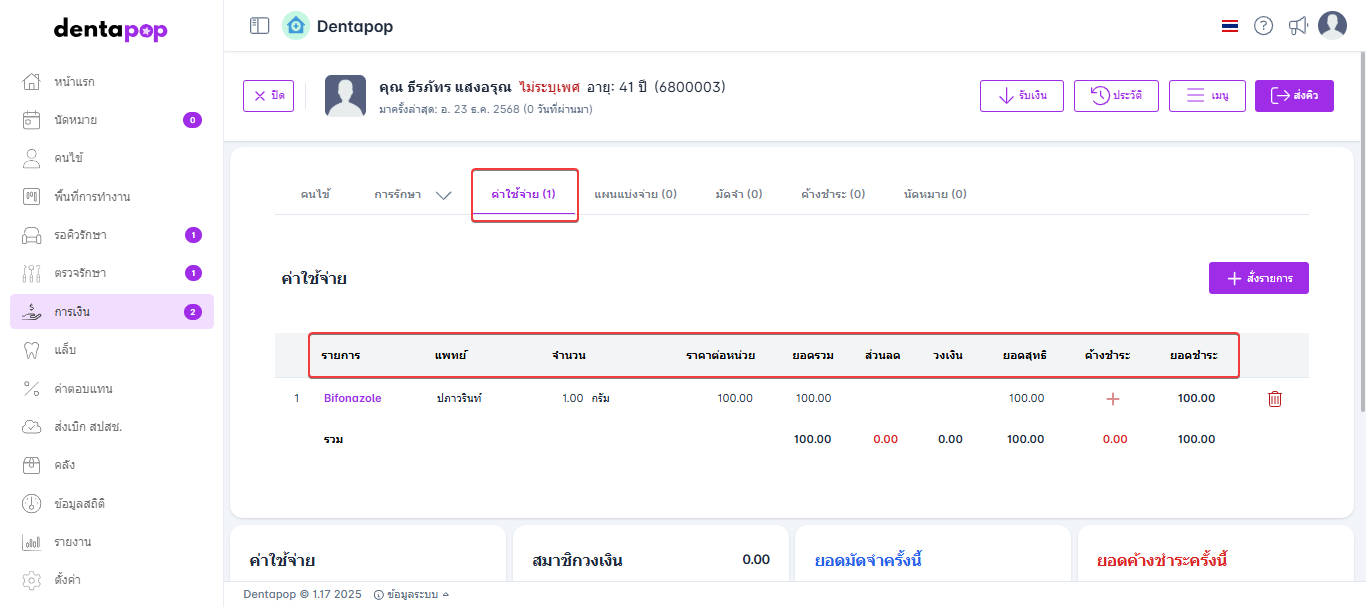
Task: Click the user profile avatar
Action: pos(1332,26)
